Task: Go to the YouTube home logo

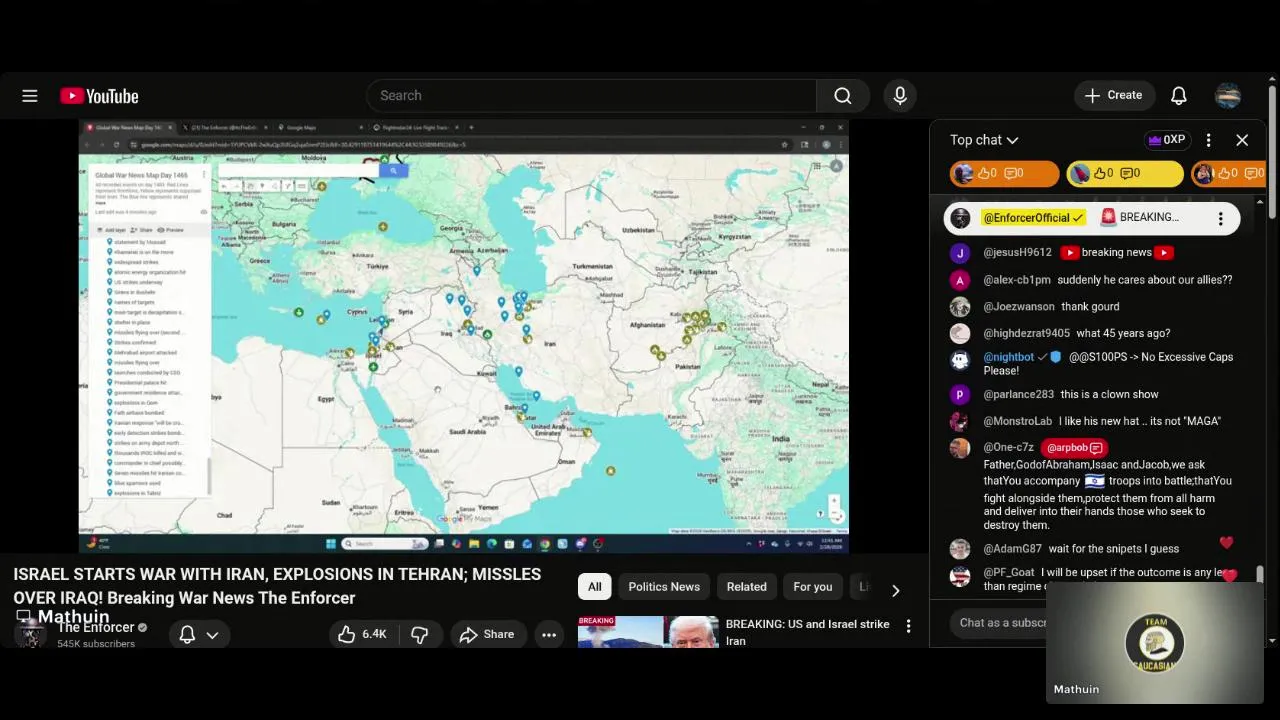Action: tap(99, 96)
